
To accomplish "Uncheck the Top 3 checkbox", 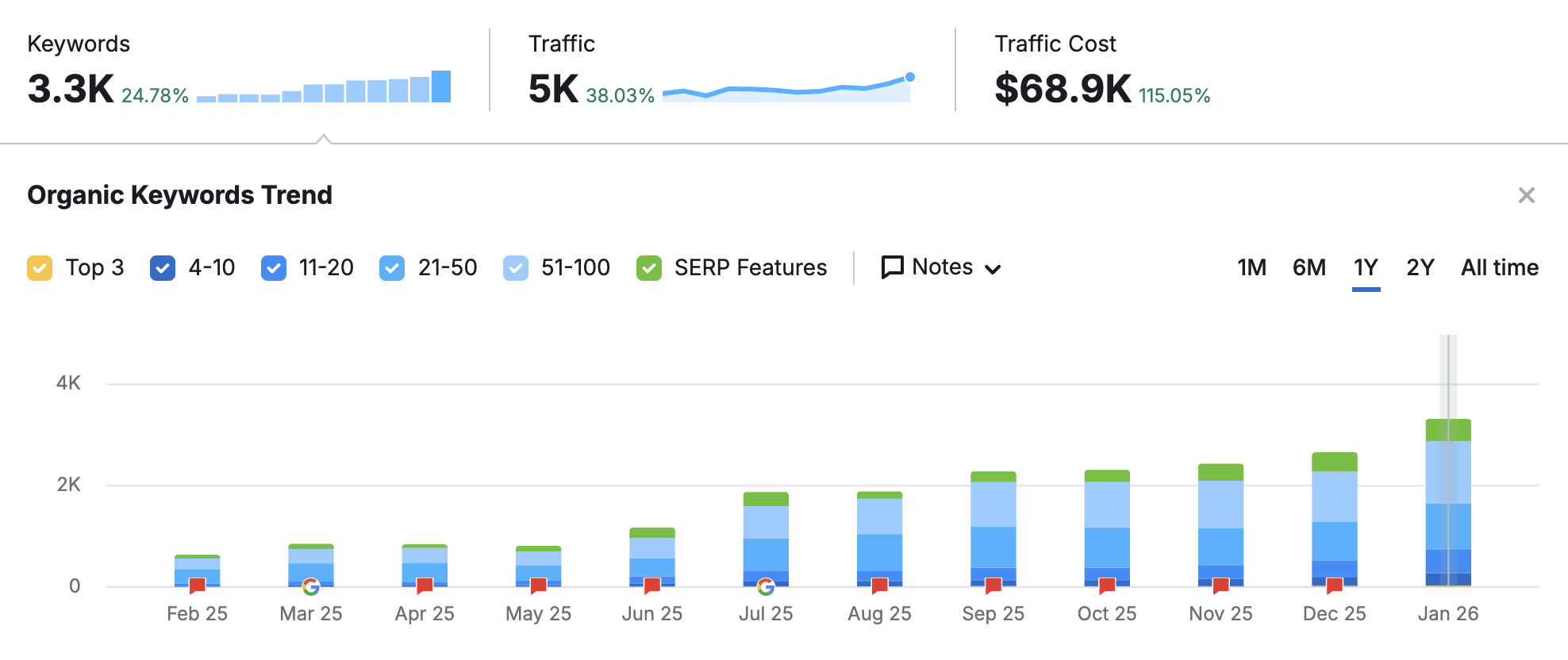I will [x=40, y=268].
